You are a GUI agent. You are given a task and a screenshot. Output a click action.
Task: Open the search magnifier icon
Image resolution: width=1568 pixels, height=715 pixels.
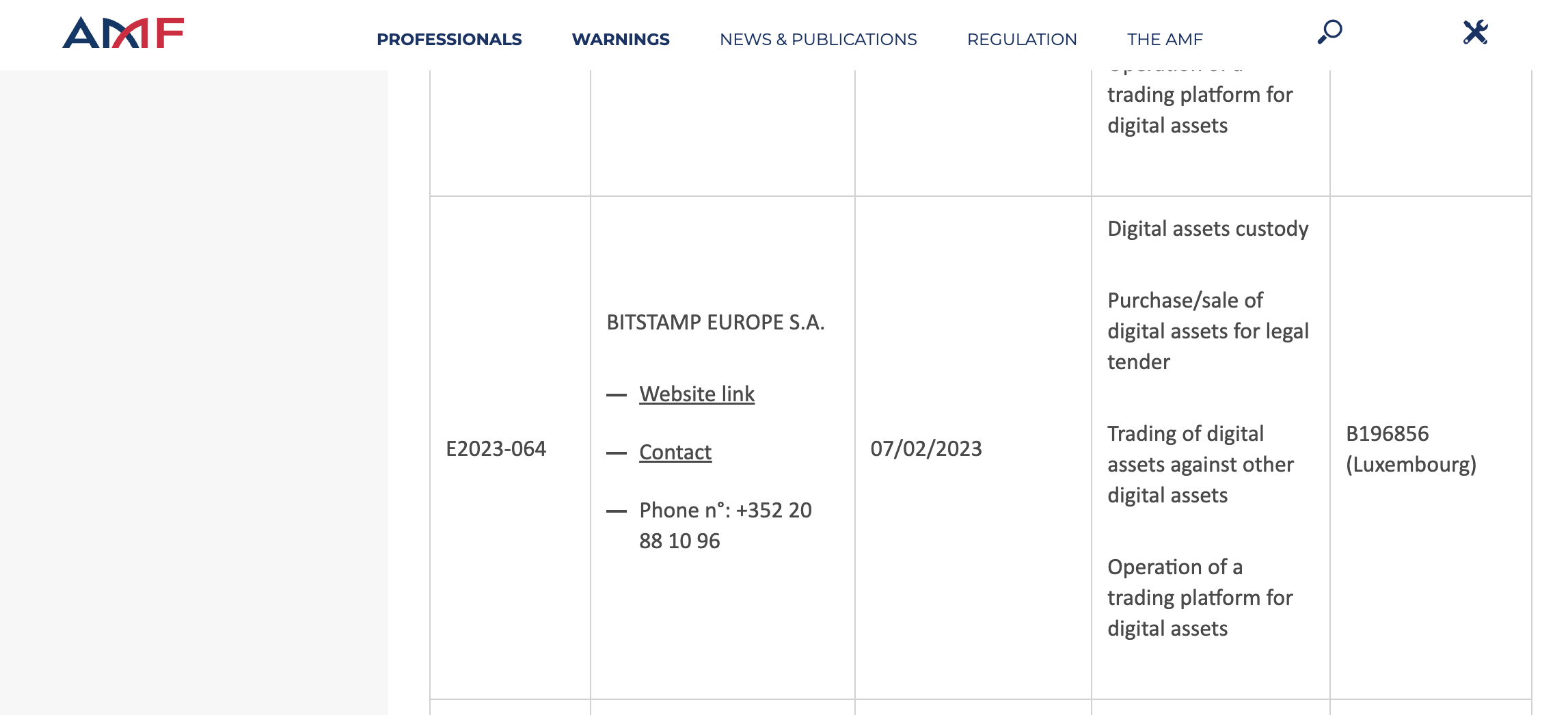coord(1330,31)
